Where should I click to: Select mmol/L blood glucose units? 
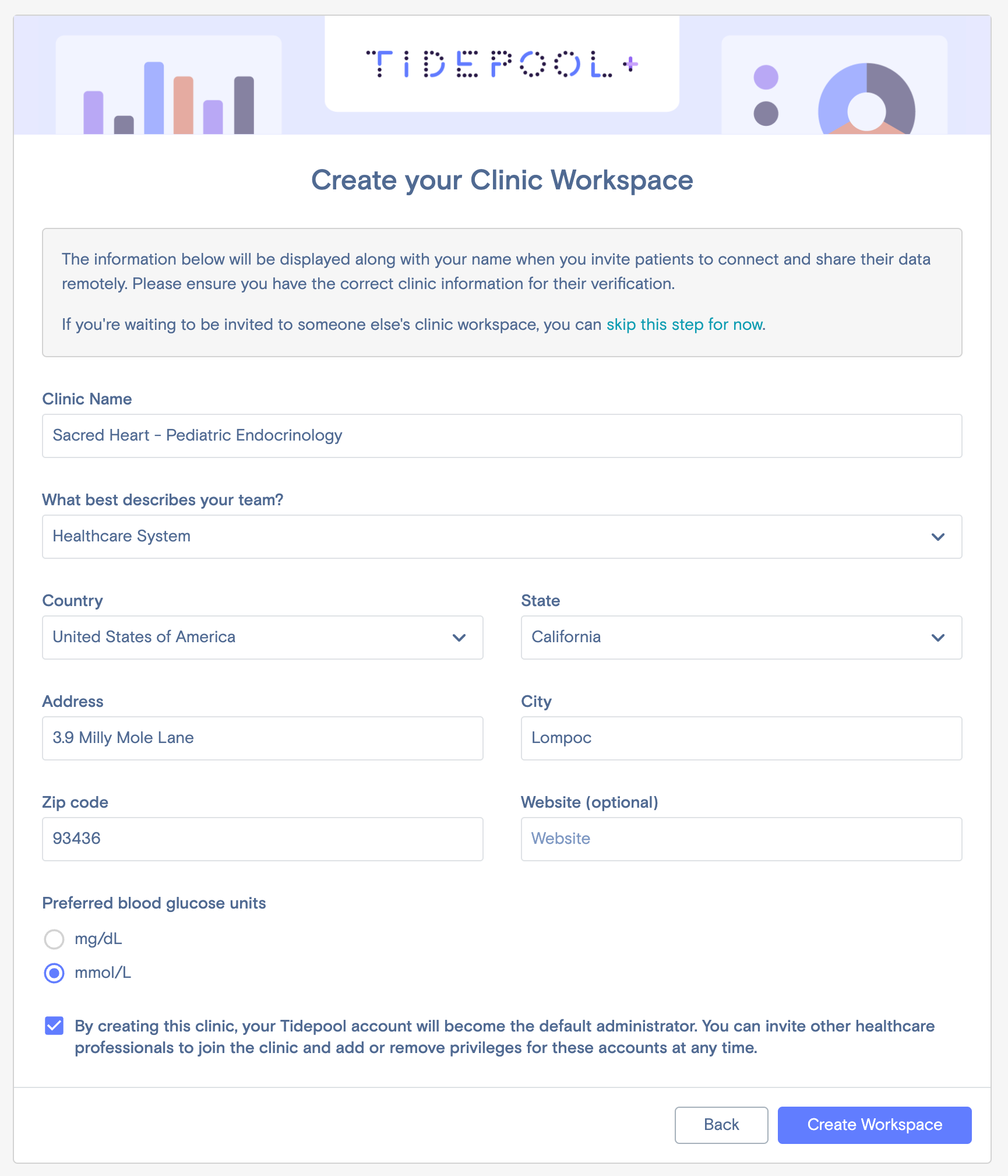click(x=54, y=973)
